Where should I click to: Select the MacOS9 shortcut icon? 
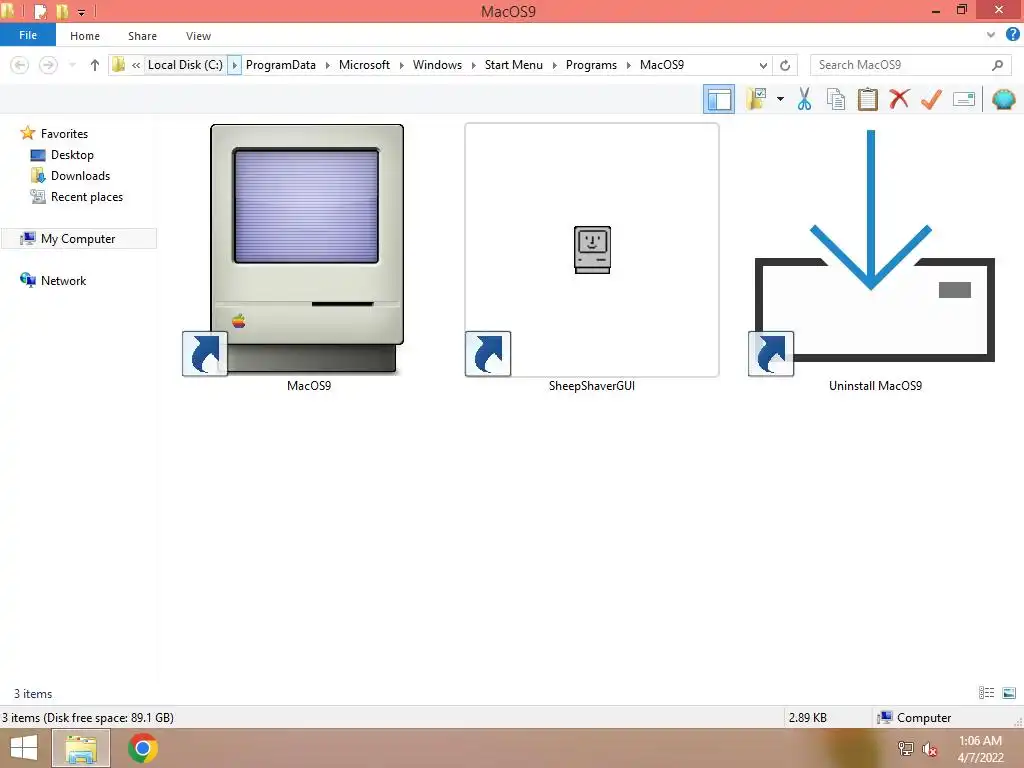pos(307,251)
